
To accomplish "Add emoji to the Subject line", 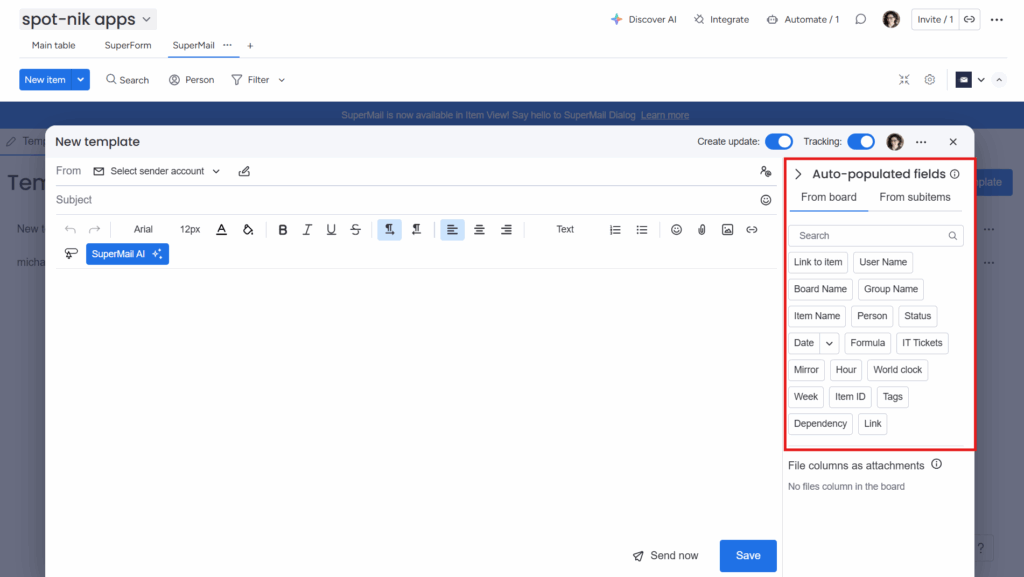I will coord(766,200).
